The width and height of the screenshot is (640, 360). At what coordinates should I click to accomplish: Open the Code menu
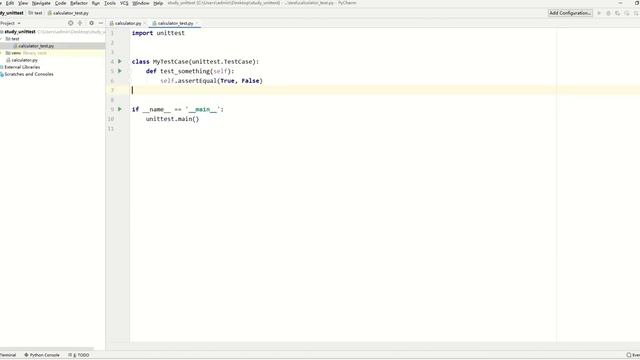[60, 3]
